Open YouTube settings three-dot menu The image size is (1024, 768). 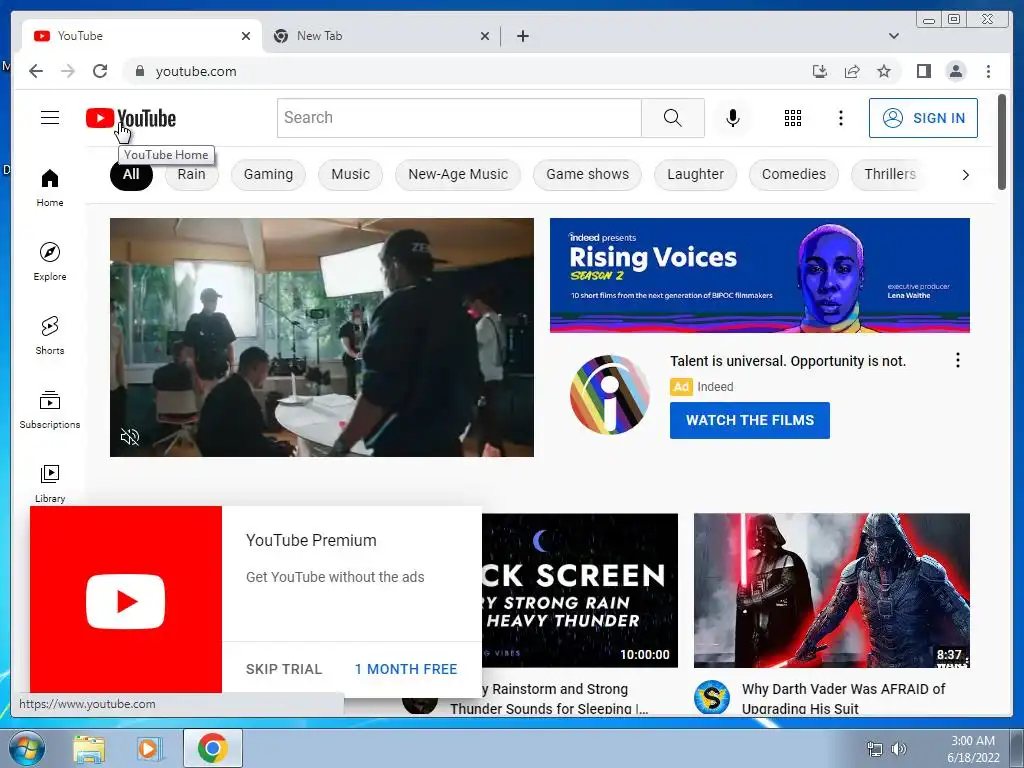pyautogui.click(x=840, y=118)
